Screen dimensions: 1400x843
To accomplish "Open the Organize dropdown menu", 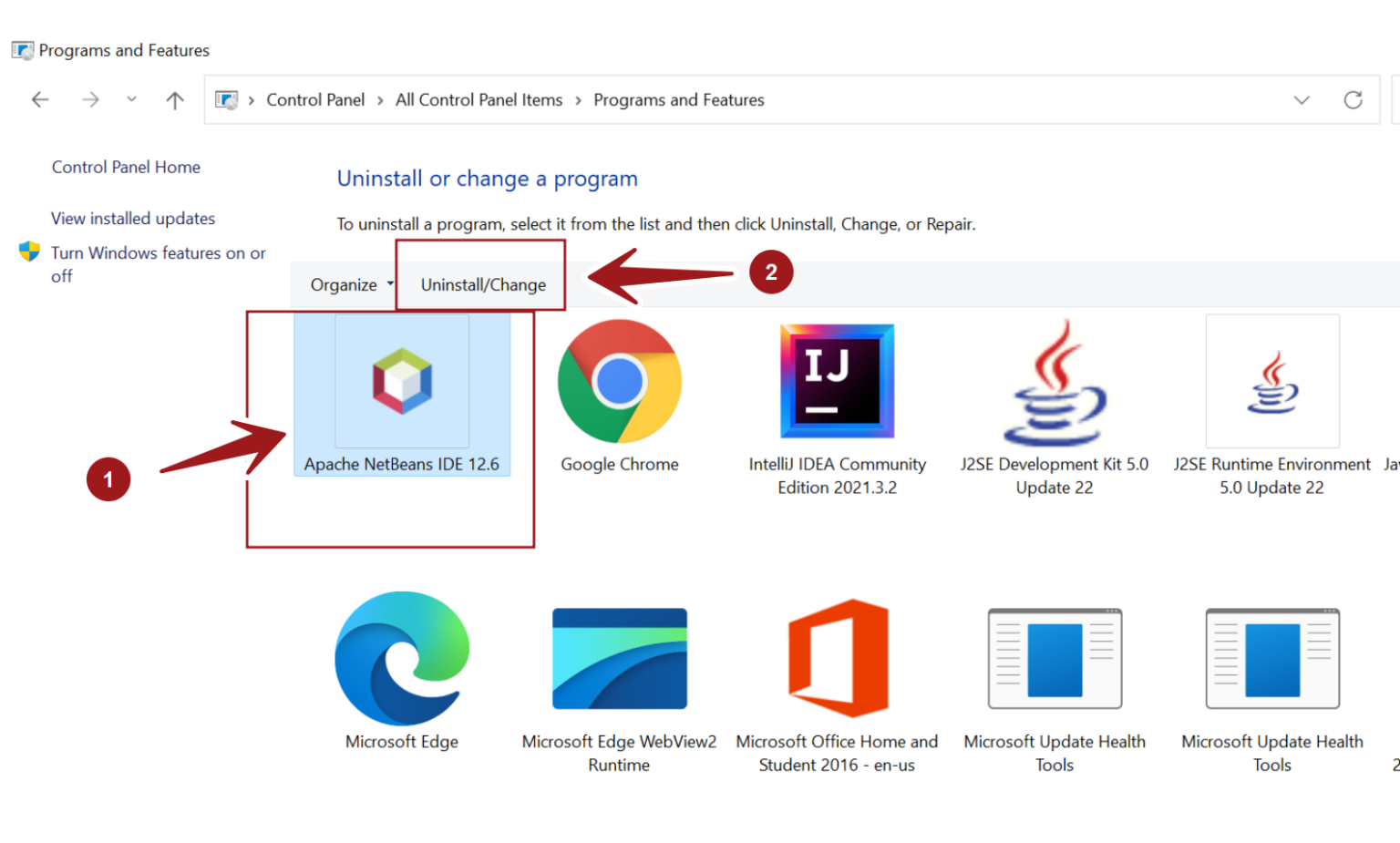I will 349,284.
